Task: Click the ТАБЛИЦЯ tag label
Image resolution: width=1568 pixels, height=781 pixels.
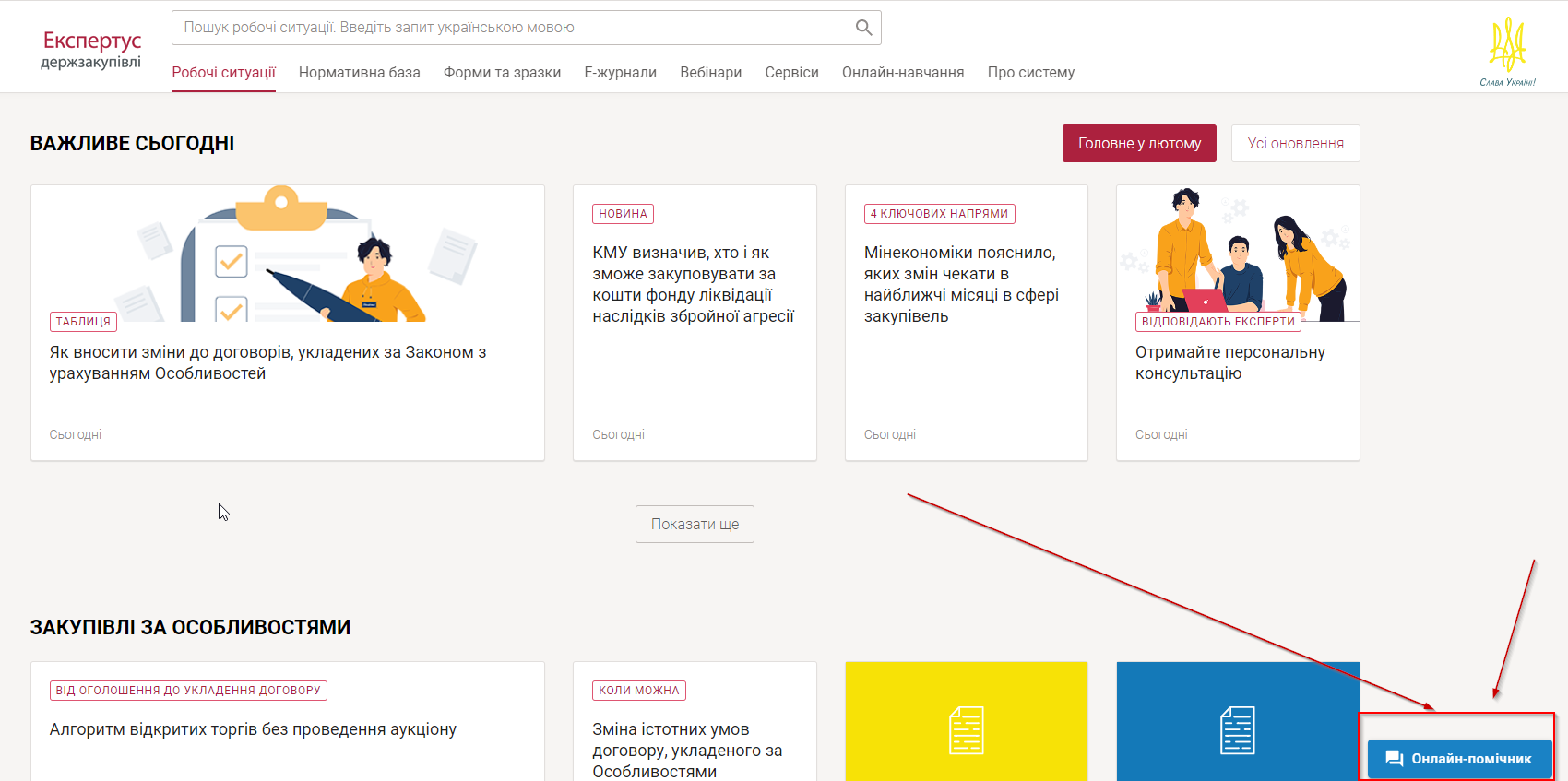Action: tap(83, 322)
